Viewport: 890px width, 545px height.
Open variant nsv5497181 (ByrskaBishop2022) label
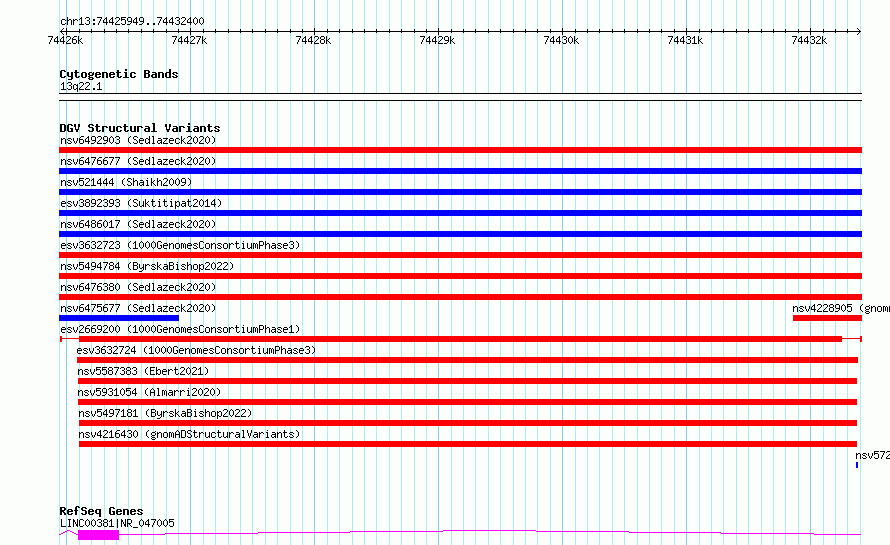coord(165,413)
